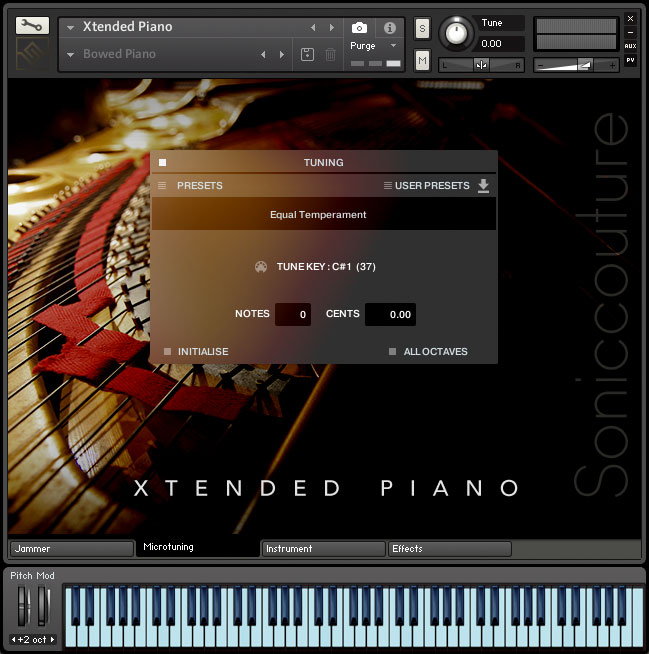This screenshot has height=654, width=649.
Task: Toggle the Mute M button
Action: 422,61
